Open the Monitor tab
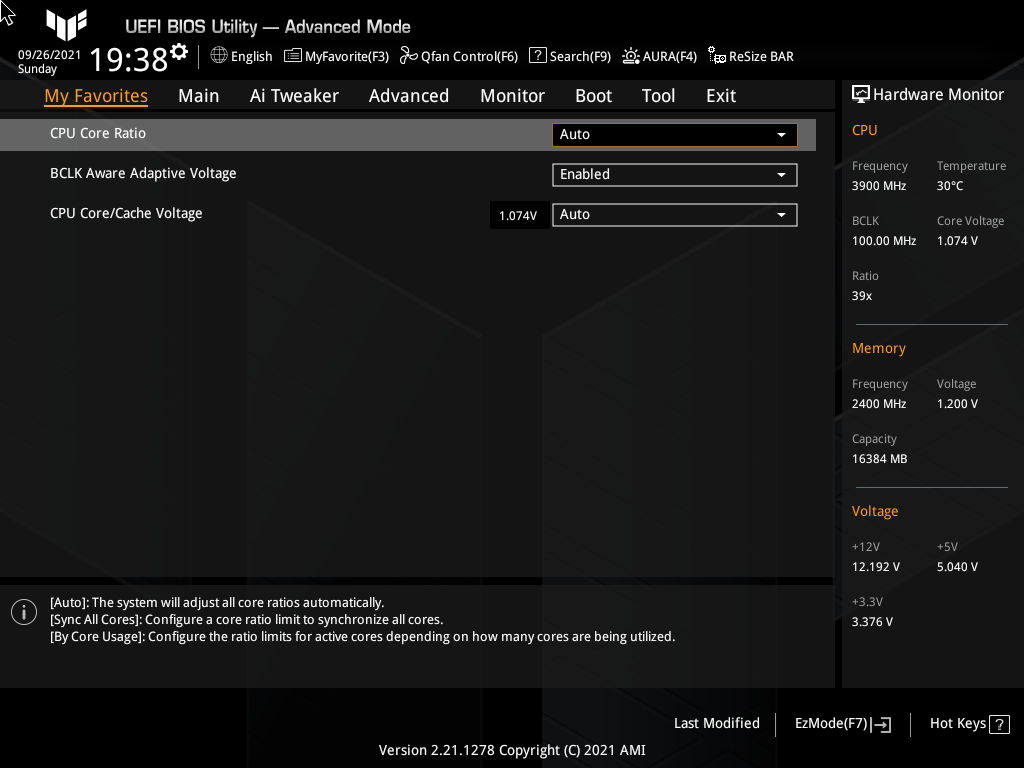The height and width of the screenshot is (768, 1024). pos(512,95)
